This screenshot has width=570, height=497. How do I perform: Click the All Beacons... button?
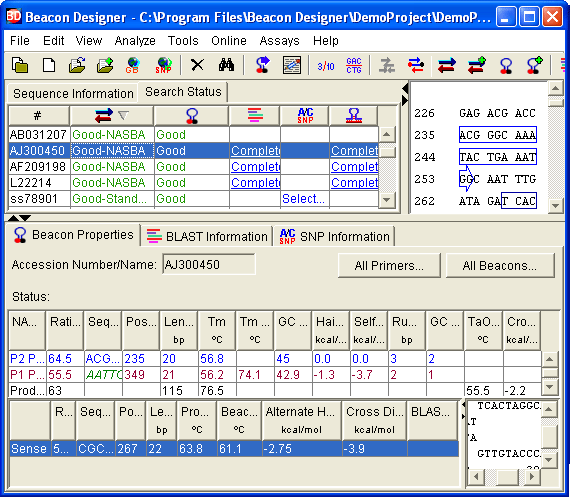tap(500, 266)
